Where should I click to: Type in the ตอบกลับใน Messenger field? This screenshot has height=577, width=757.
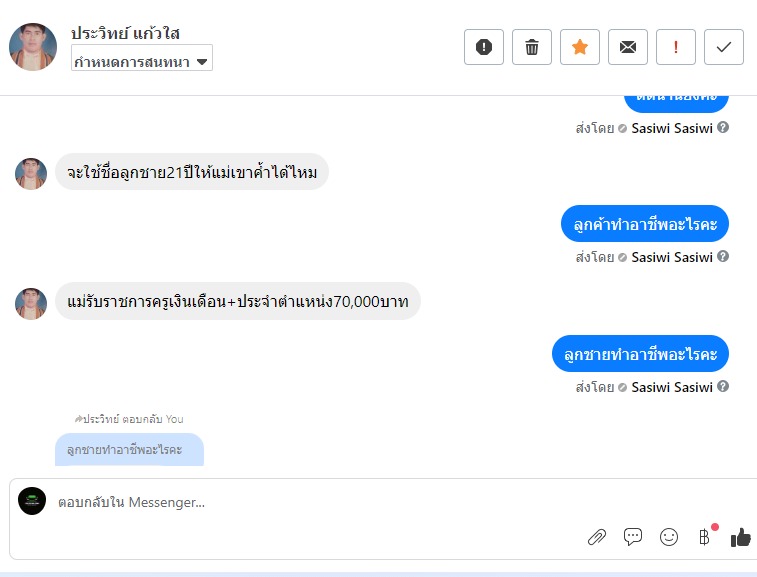click(300, 503)
